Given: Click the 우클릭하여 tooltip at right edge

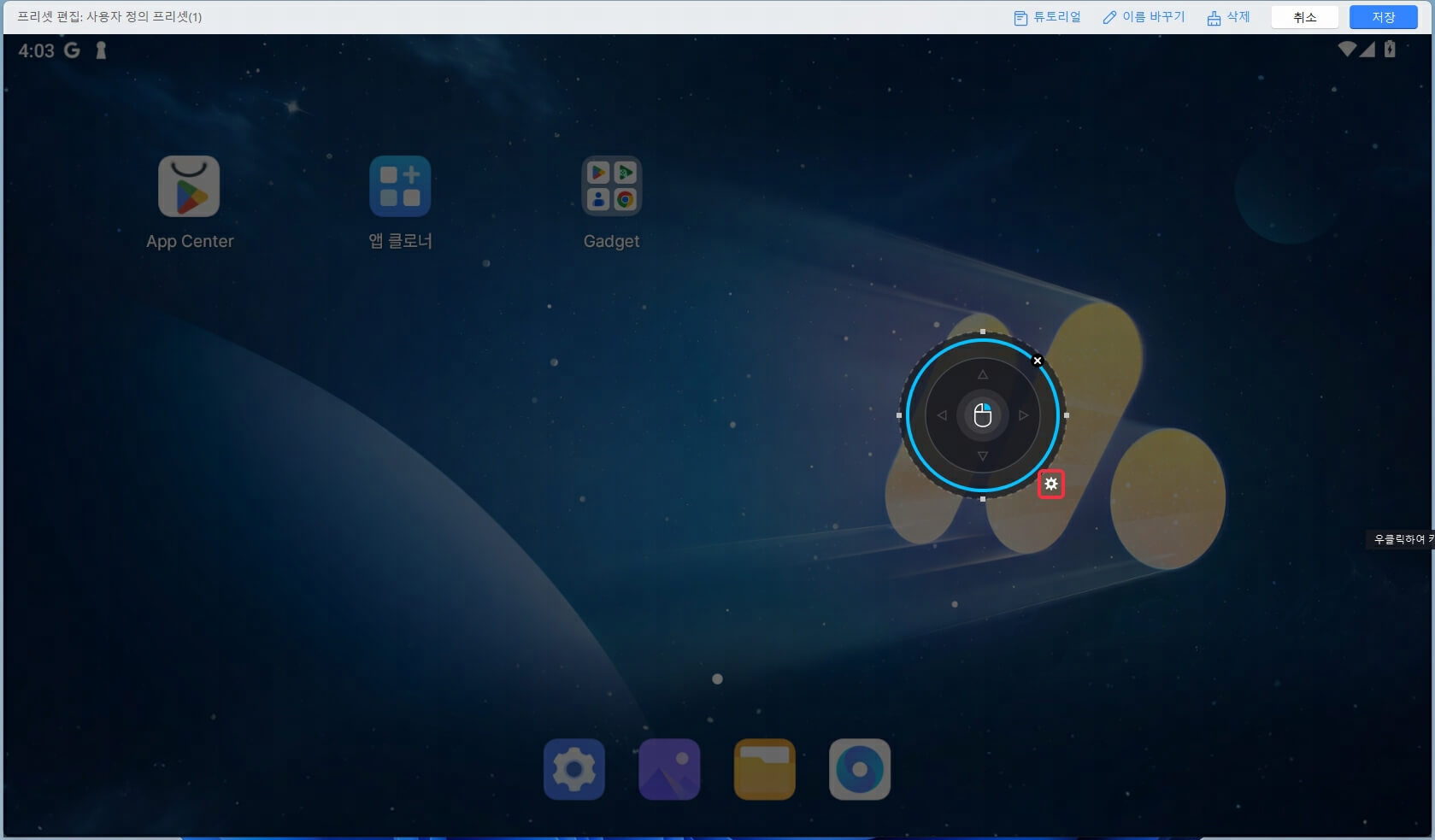Looking at the screenshot, I should point(1400,539).
